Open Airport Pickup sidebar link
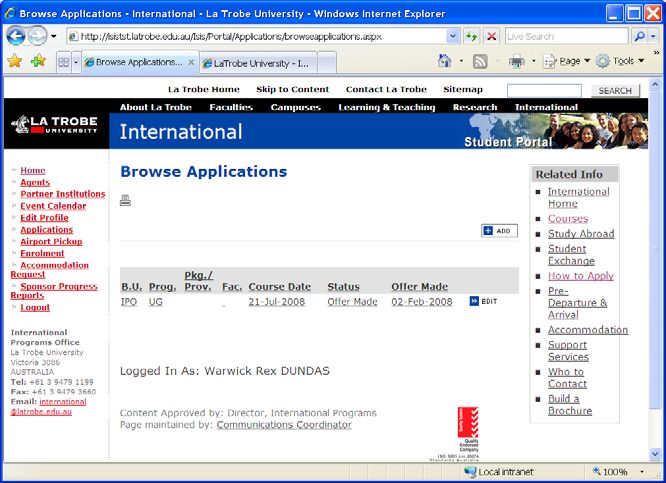Viewport: 666px width, 483px height. pyautogui.click(x=51, y=241)
